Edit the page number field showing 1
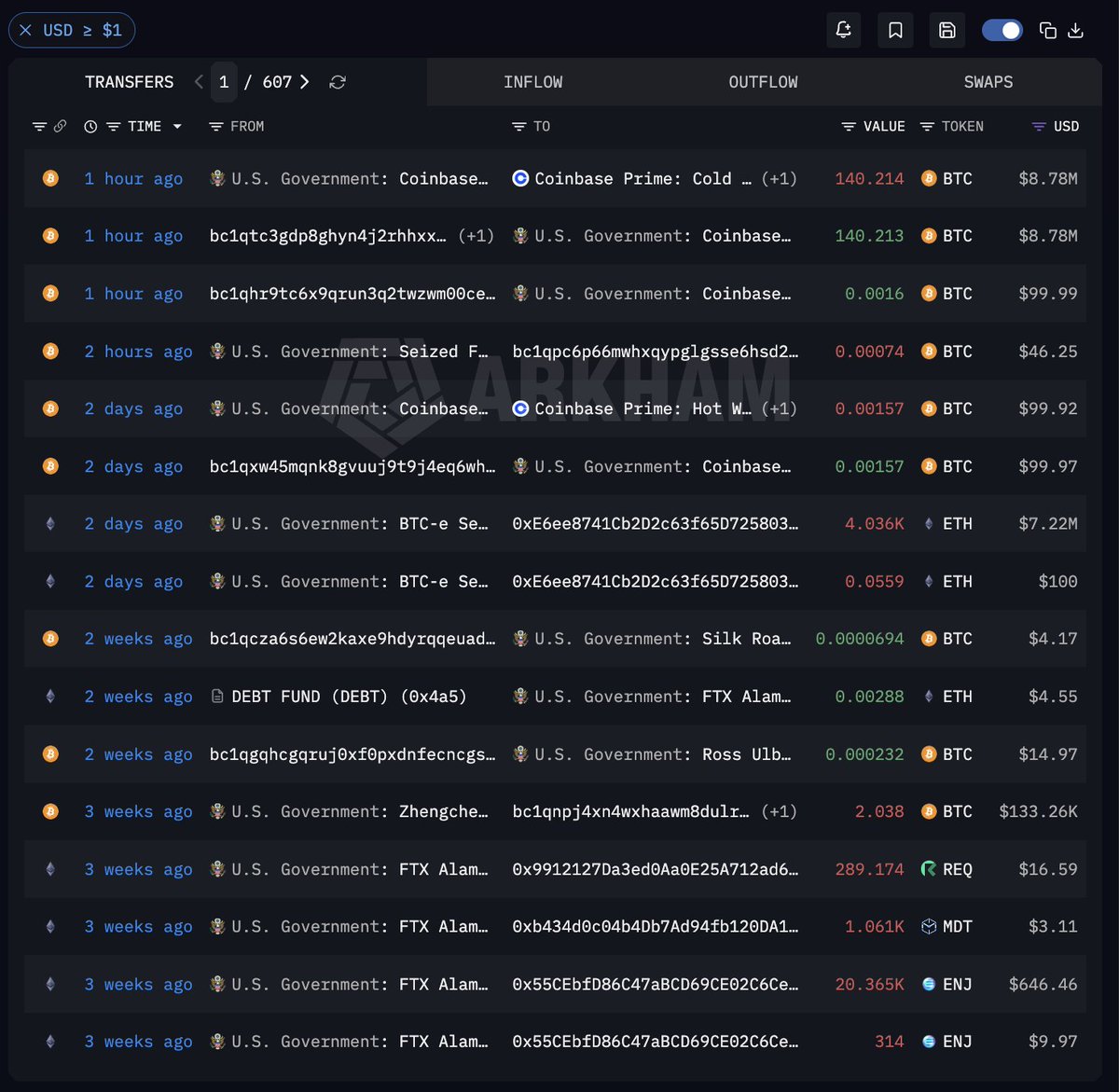Screen dimensions: 1119x1092 [x=224, y=82]
